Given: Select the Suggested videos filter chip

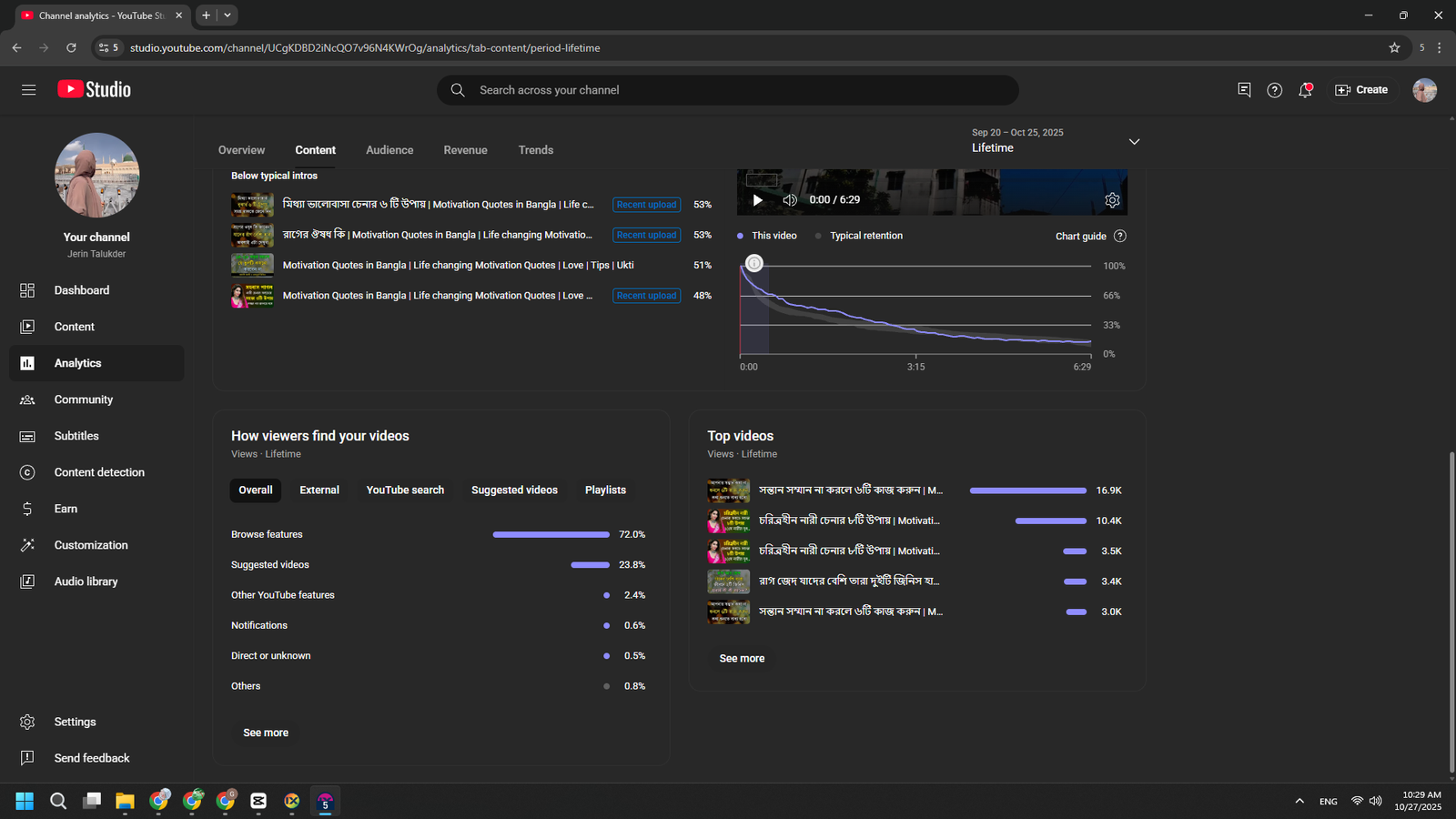Looking at the screenshot, I should click(x=514, y=490).
